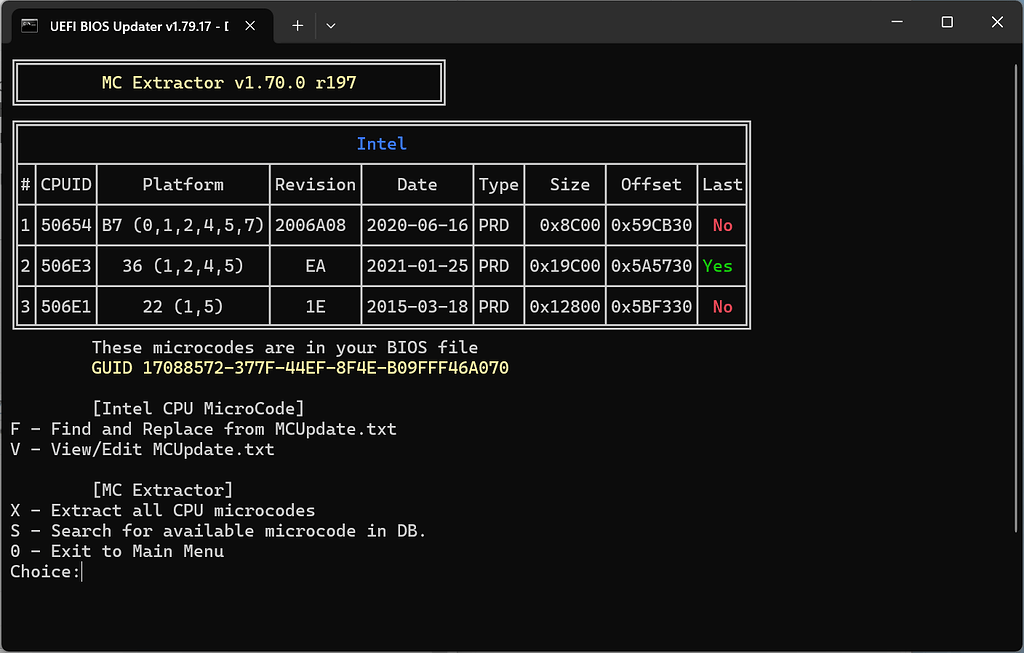Click offset value 0x5BF330
The image size is (1024, 653).
tap(651, 307)
